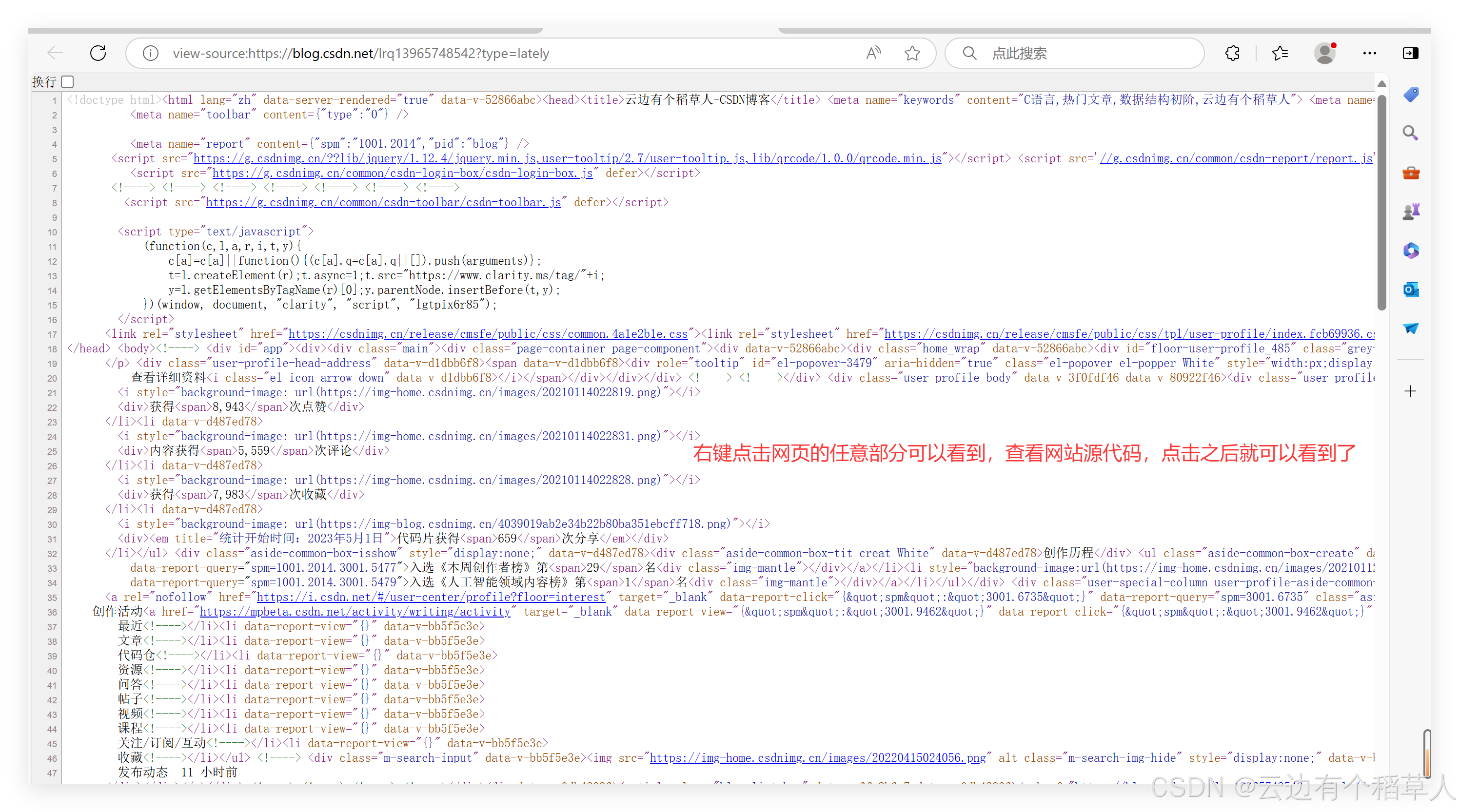The image size is (1459, 812).
Task: Open the Extensions puzzle icon
Action: [1232, 53]
